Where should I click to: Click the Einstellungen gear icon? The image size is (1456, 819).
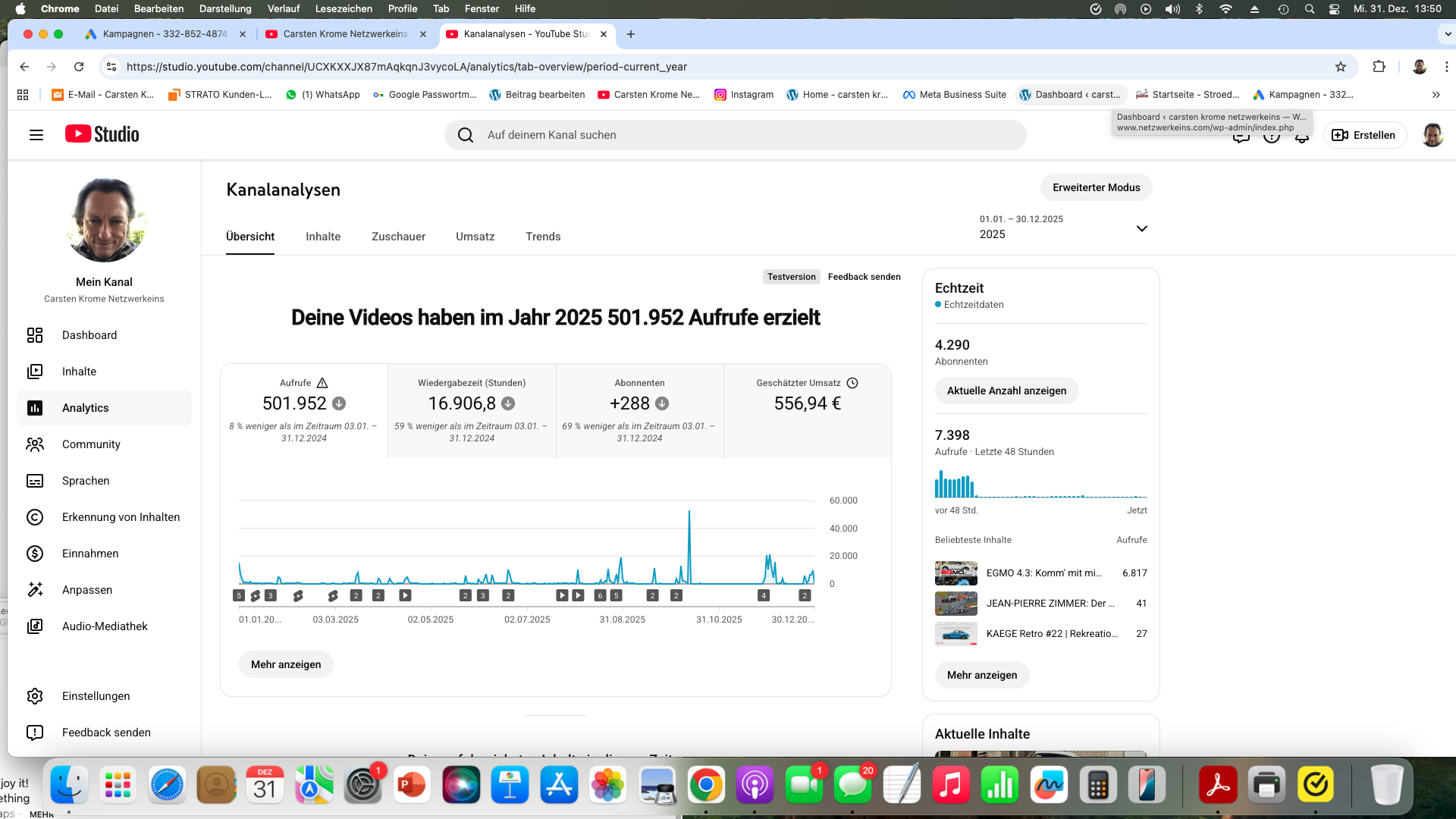35,696
